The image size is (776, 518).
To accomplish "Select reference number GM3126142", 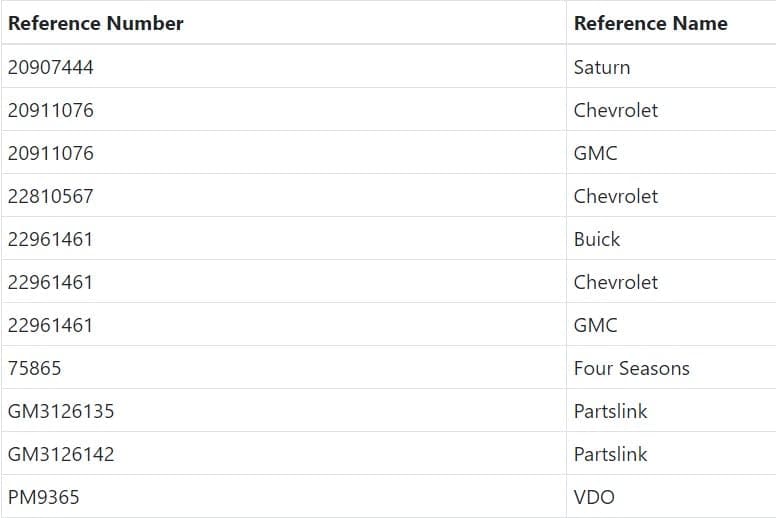I will coord(61,454).
